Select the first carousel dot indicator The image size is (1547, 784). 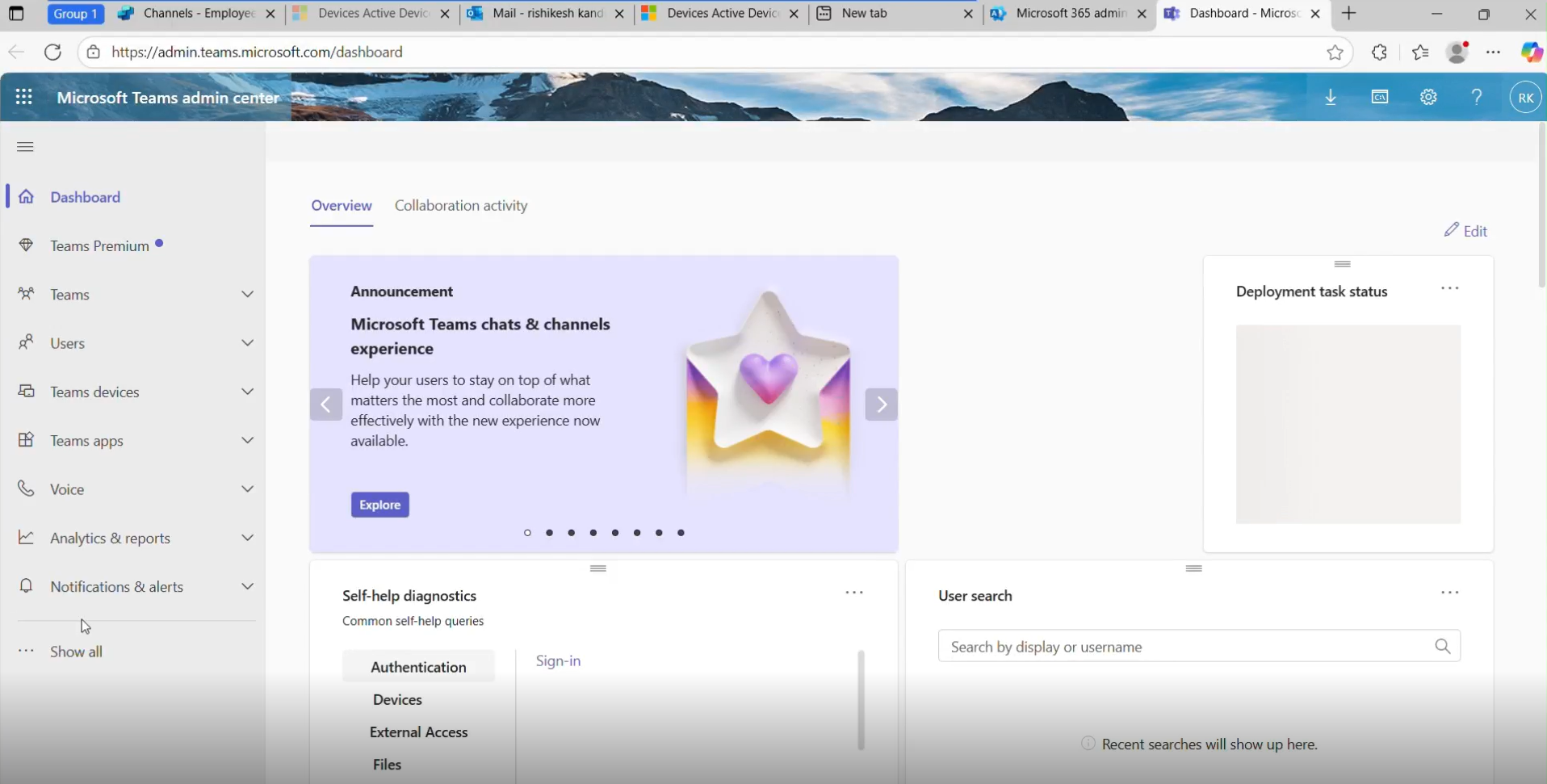point(527,533)
